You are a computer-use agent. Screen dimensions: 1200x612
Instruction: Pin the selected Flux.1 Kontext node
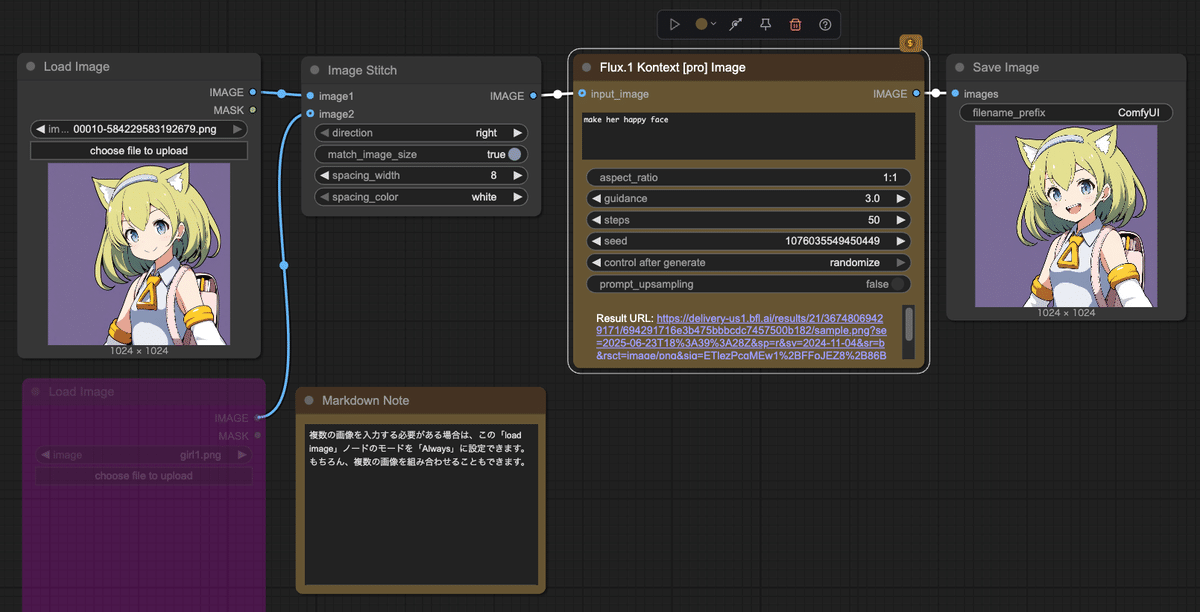click(766, 24)
